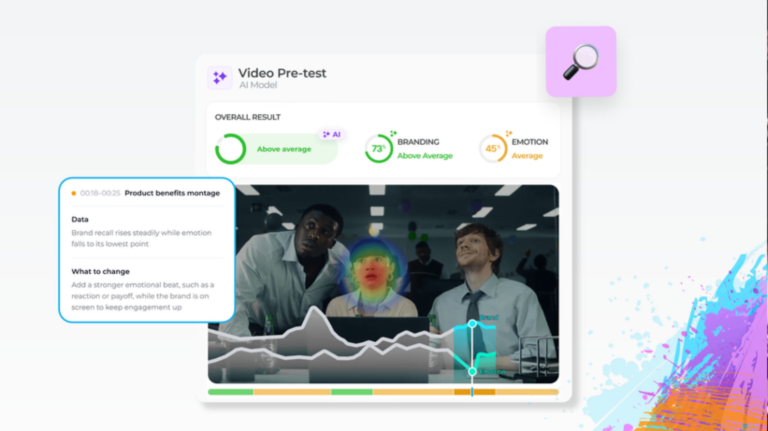
Task: Click the magnifying glass icon tile
Action: (x=581, y=61)
